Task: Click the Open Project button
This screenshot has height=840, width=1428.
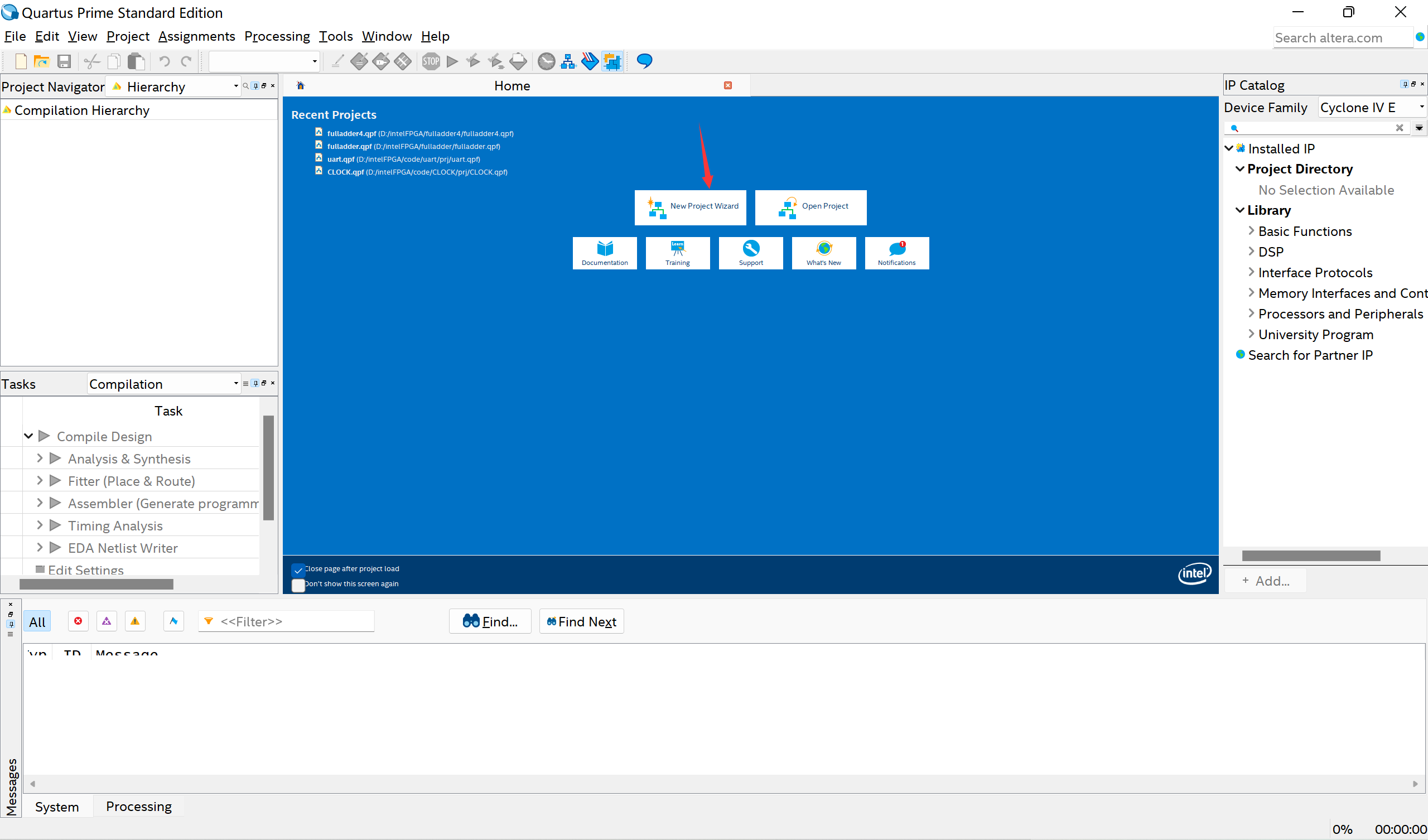Action: point(811,207)
